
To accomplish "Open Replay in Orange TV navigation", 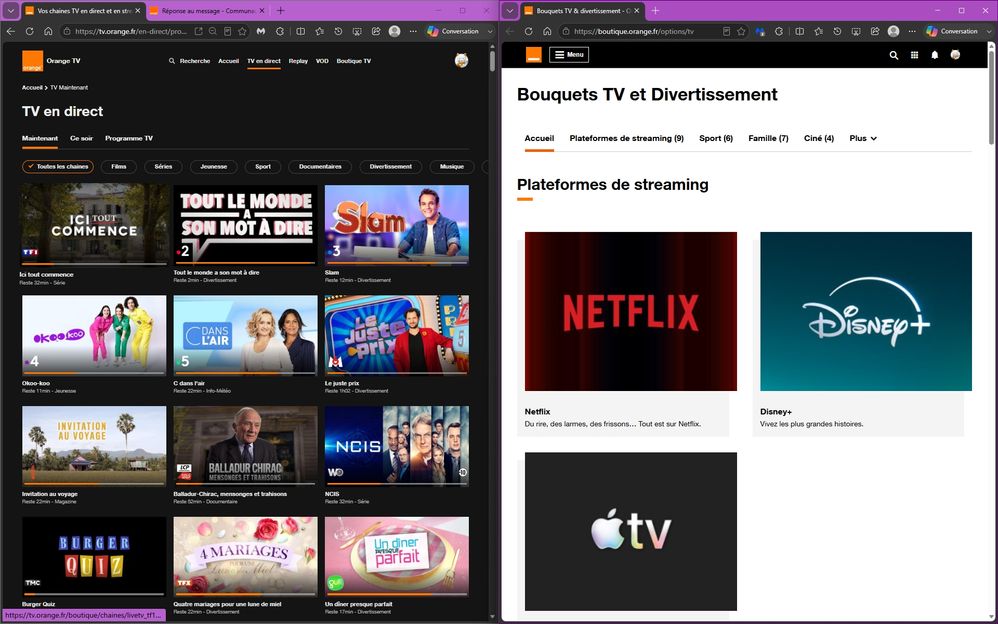I will 298,61.
